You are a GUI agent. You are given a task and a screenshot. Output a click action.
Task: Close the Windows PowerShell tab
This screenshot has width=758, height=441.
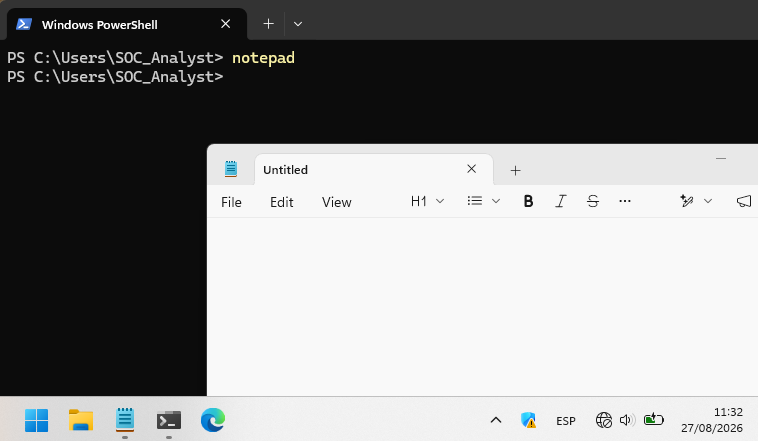pyautogui.click(x=225, y=24)
